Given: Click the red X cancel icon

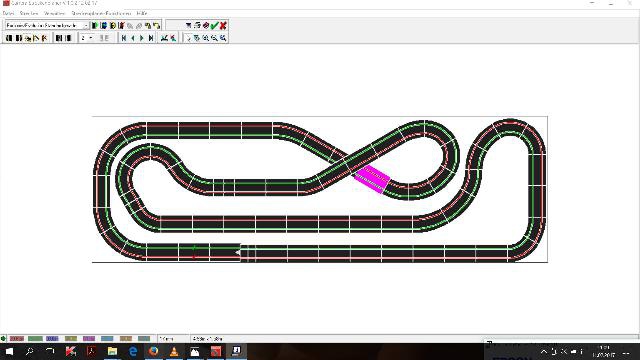Looking at the screenshot, I should [223, 25].
